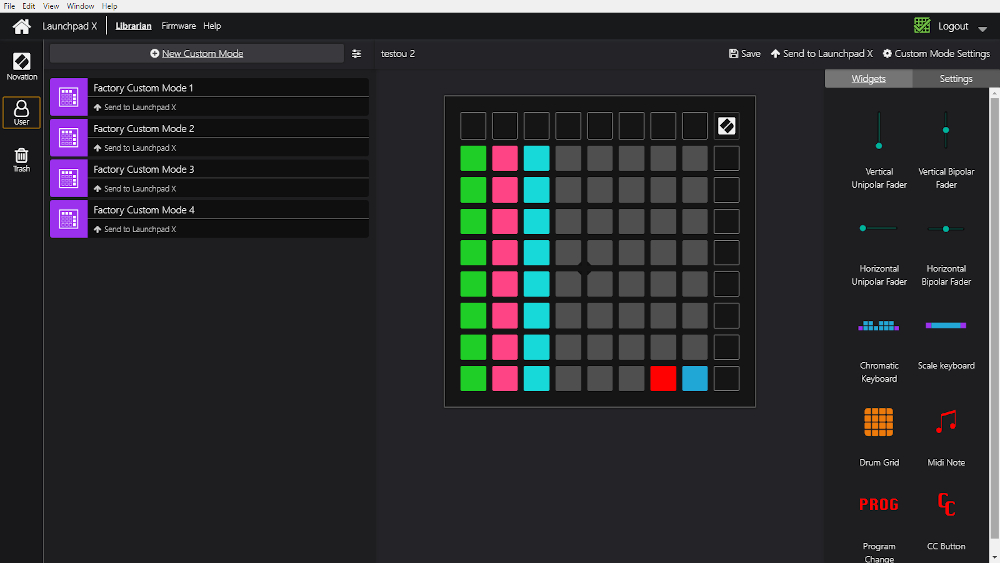Select Factory Custom Mode 1 title

coord(143,88)
